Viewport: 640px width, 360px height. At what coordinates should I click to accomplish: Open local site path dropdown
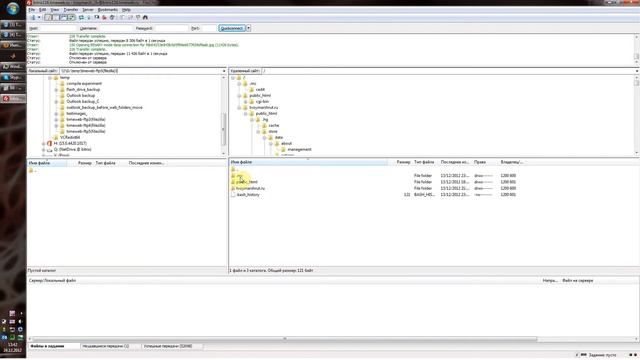coord(224,71)
